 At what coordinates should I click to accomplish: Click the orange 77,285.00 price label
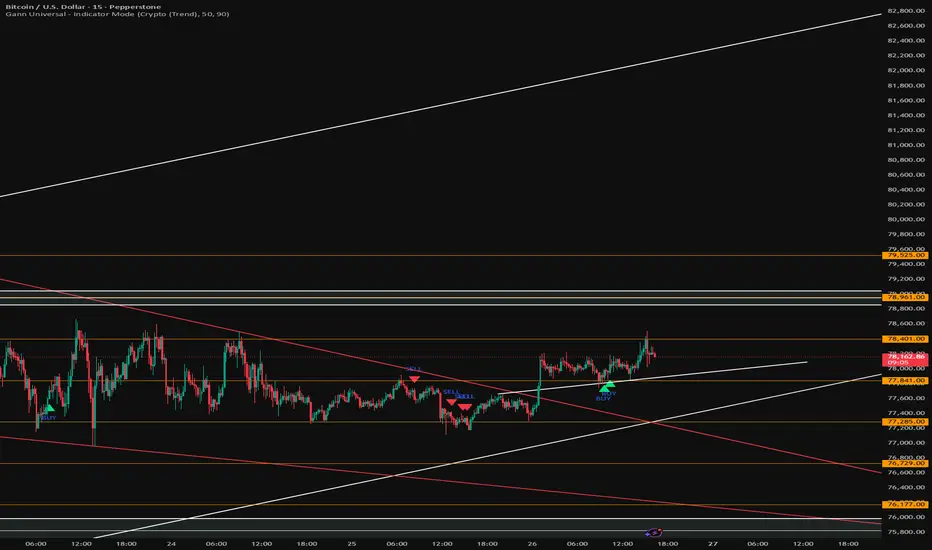[x=905, y=422]
